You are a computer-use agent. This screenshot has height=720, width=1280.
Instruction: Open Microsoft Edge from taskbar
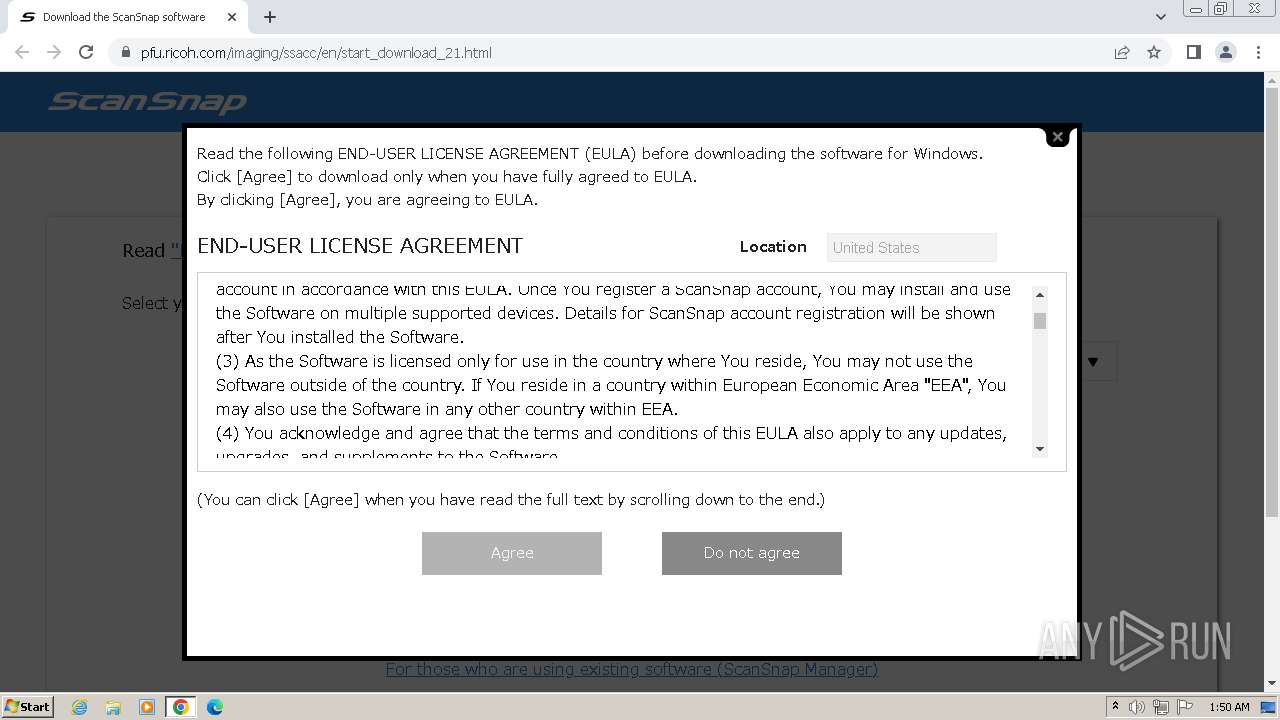215,707
